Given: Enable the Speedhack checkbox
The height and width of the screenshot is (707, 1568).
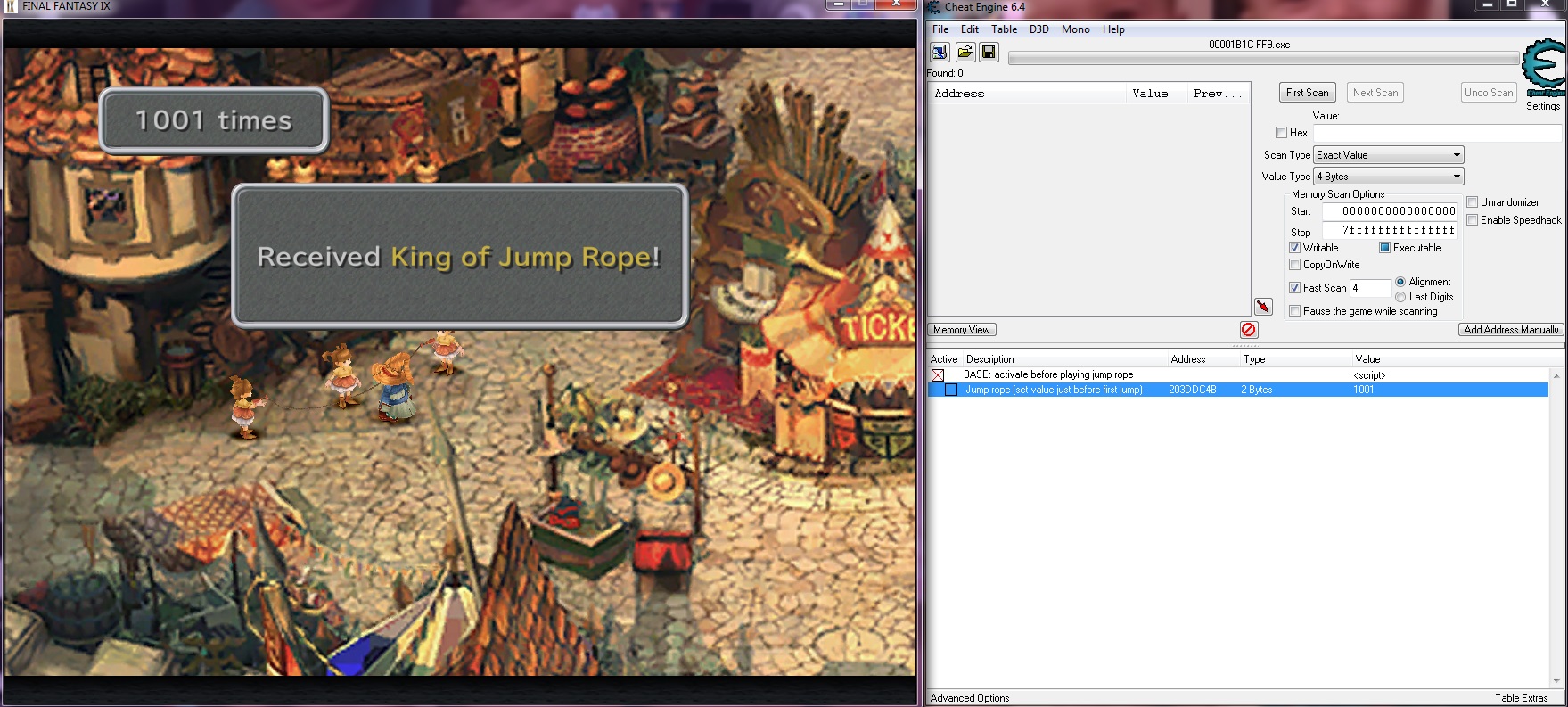Looking at the screenshot, I should coord(1473,220).
